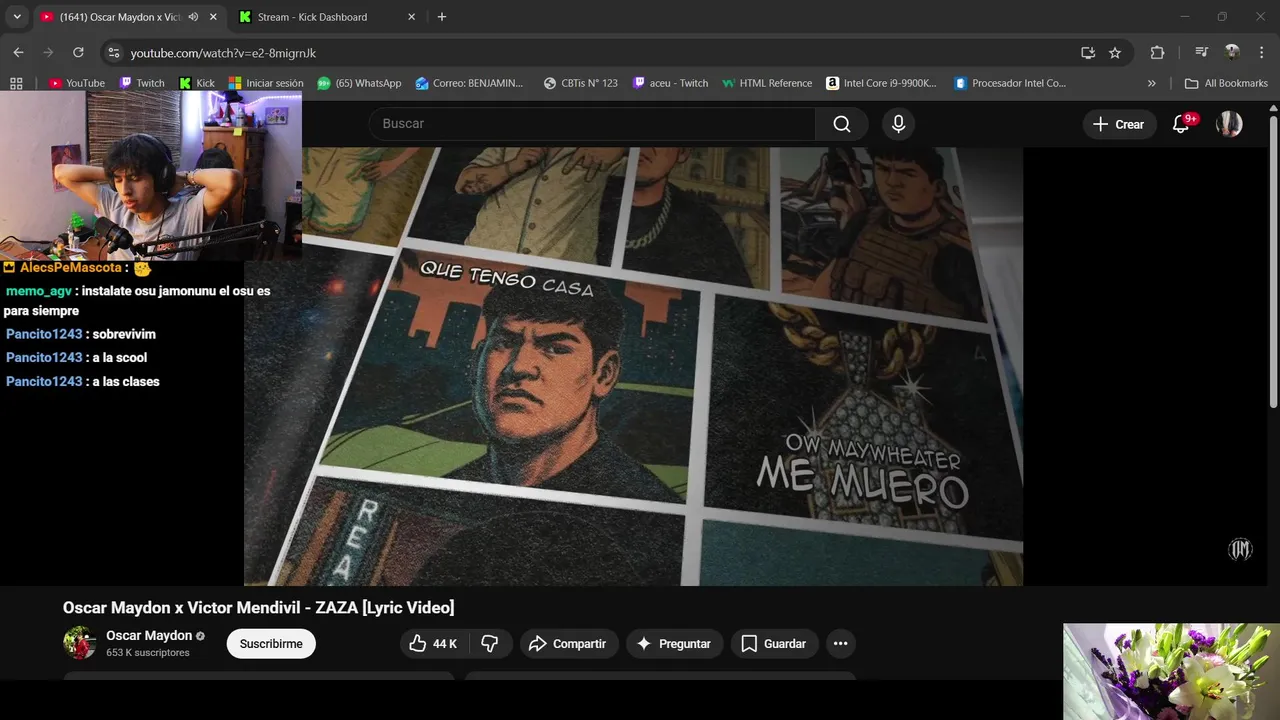Switch to Stream - Kick Dashboard tab
Viewport: 1280px width, 720px height.
(x=312, y=17)
